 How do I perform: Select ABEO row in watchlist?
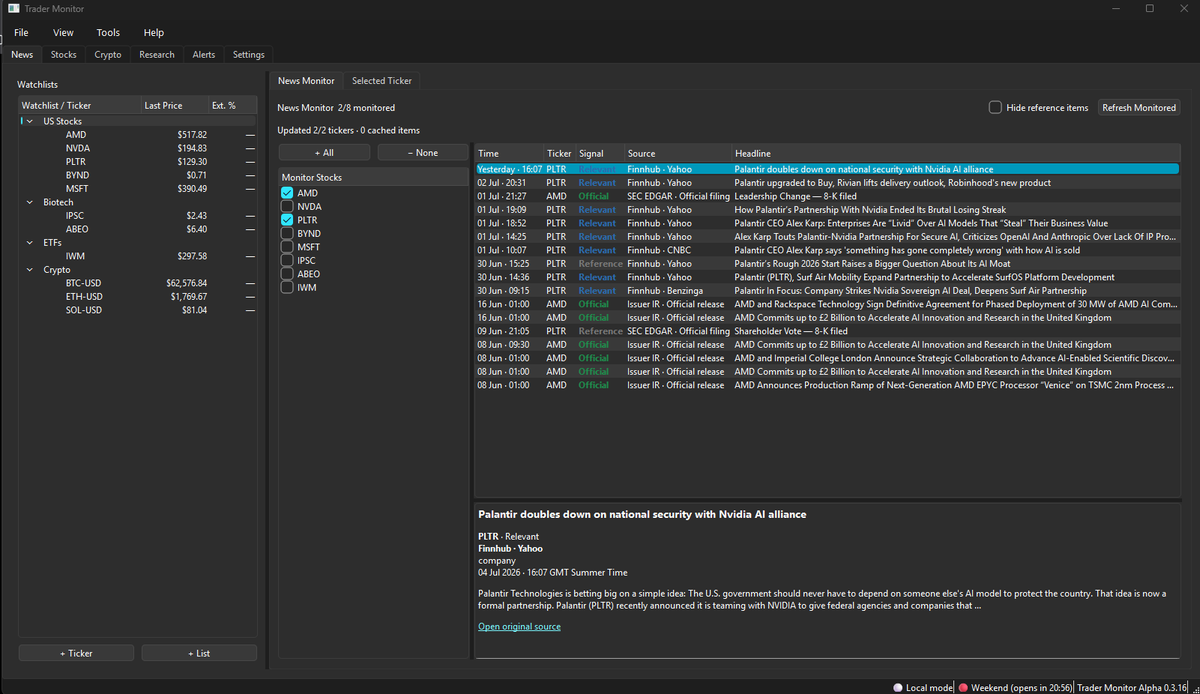pyautogui.click(x=138, y=229)
